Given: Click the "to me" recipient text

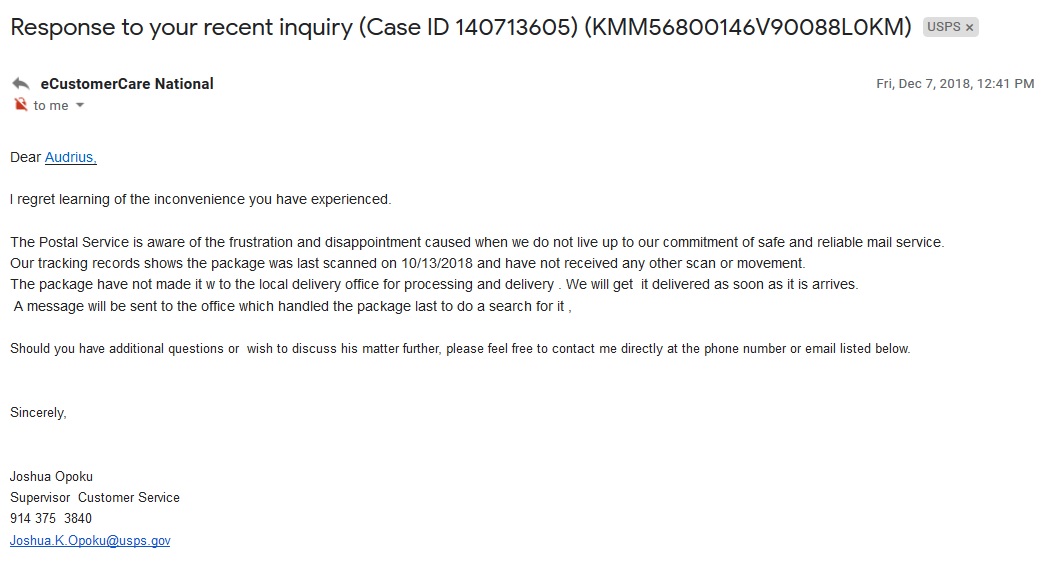Looking at the screenshot, I should (51, 106).
